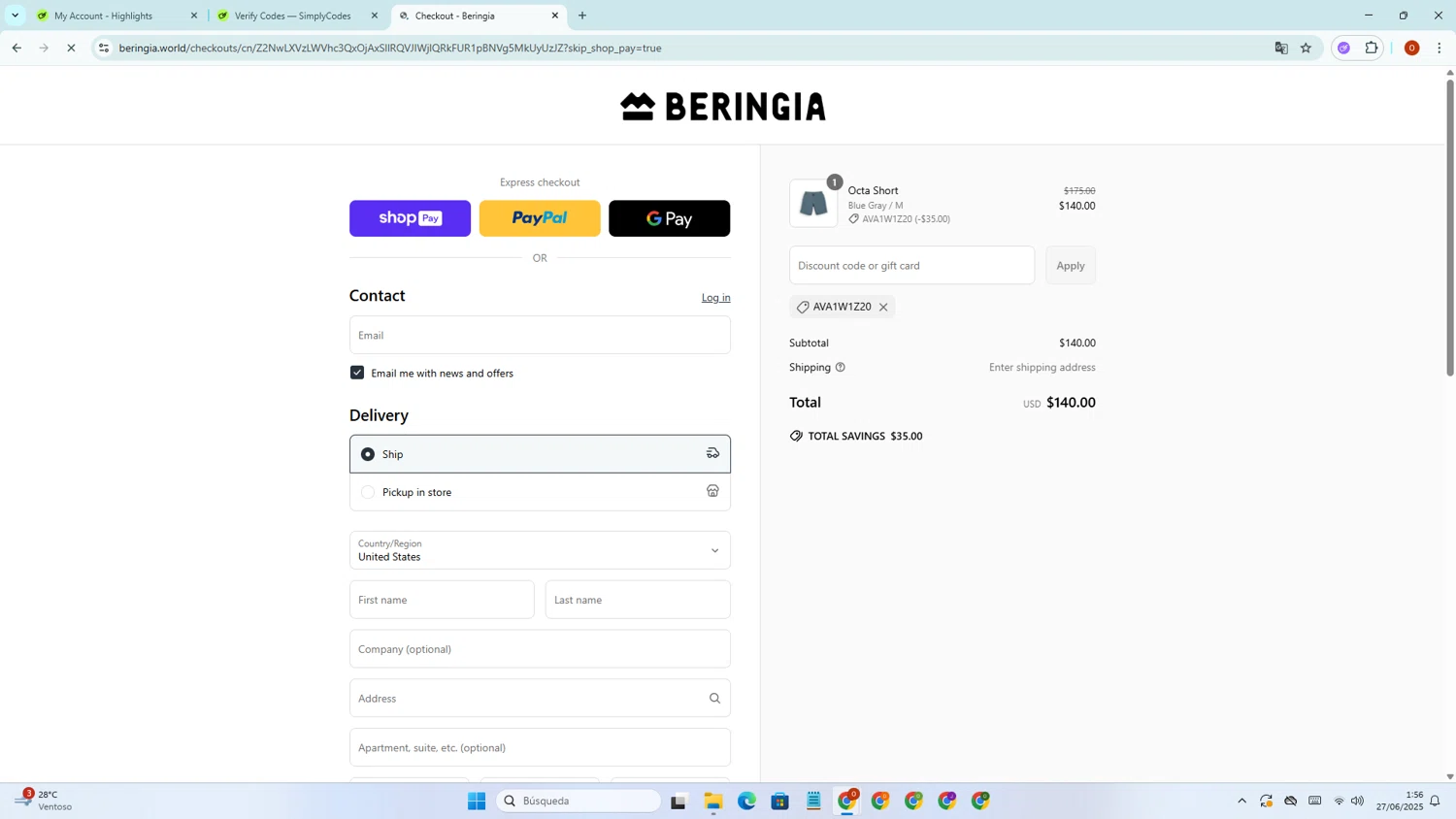Click the address search magnifier icon
This screenshot has width=1456, height=819.
click(714, 699)
